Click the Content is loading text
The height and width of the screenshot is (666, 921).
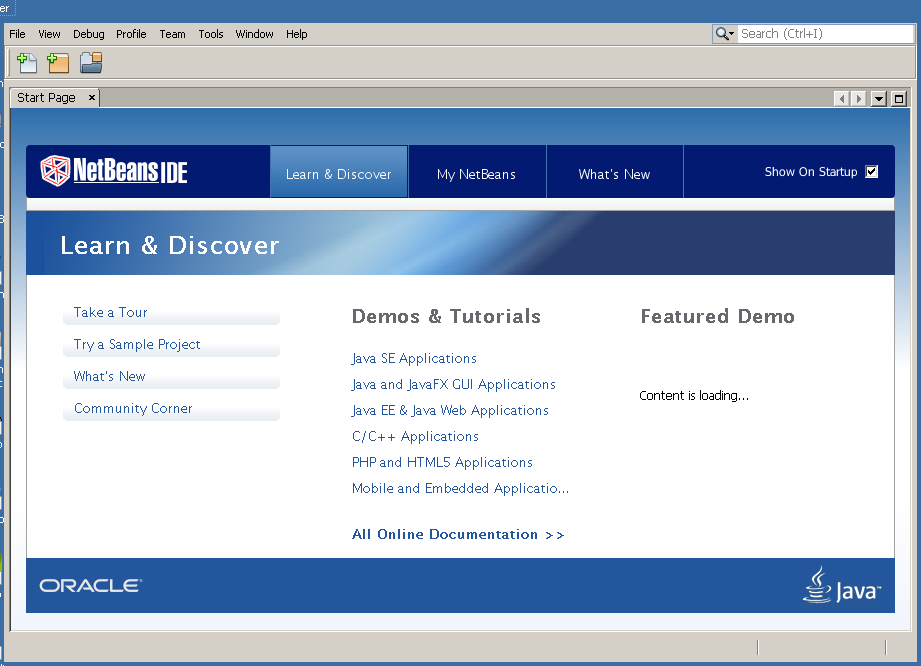tap(694, 395)
